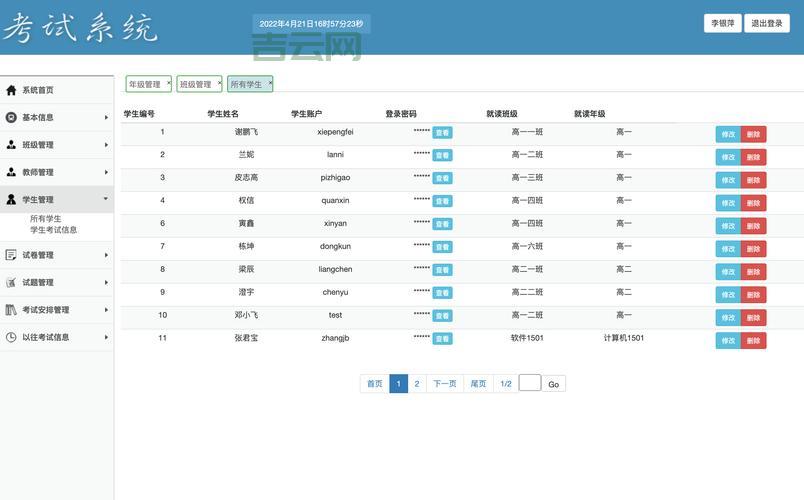
Task: Open 所有学生 submenu item
Action: (46, 218)
